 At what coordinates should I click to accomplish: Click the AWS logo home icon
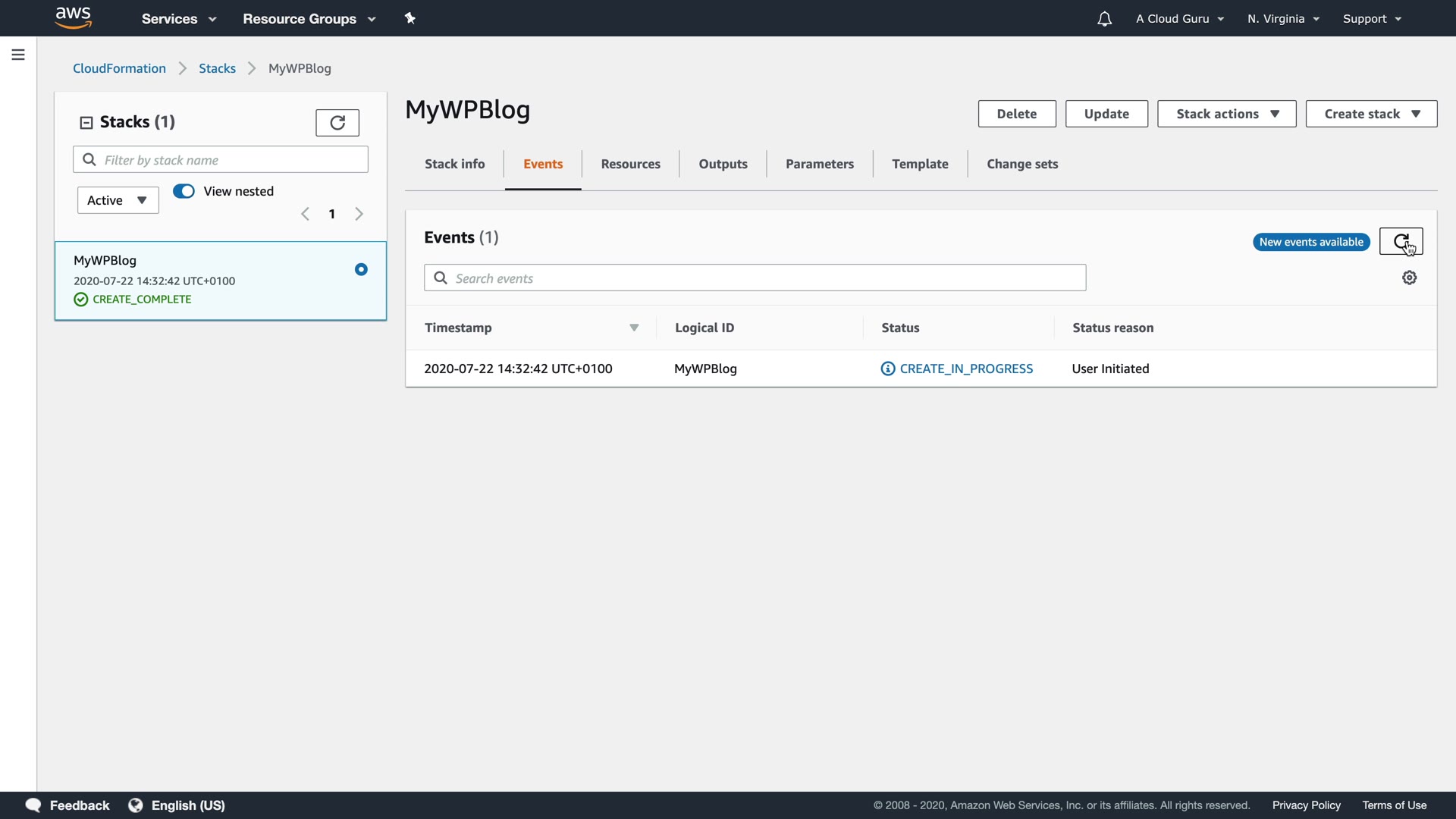pos(74,17)
